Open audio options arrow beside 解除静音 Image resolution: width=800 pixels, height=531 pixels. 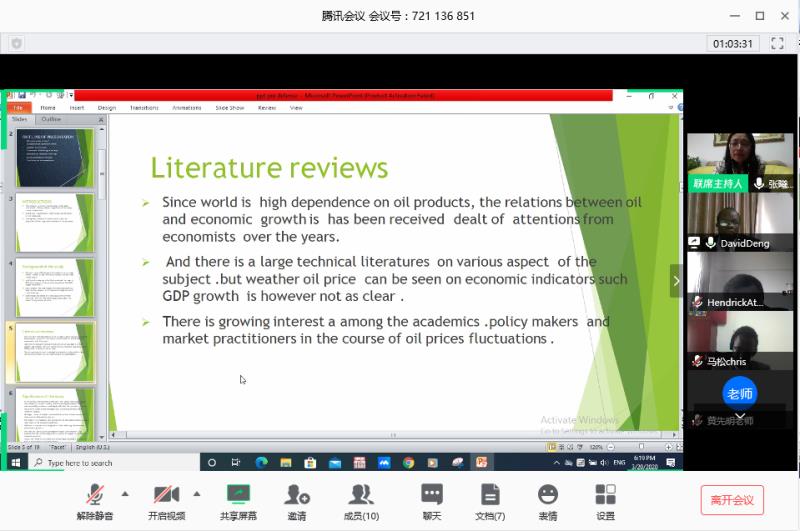125,494
